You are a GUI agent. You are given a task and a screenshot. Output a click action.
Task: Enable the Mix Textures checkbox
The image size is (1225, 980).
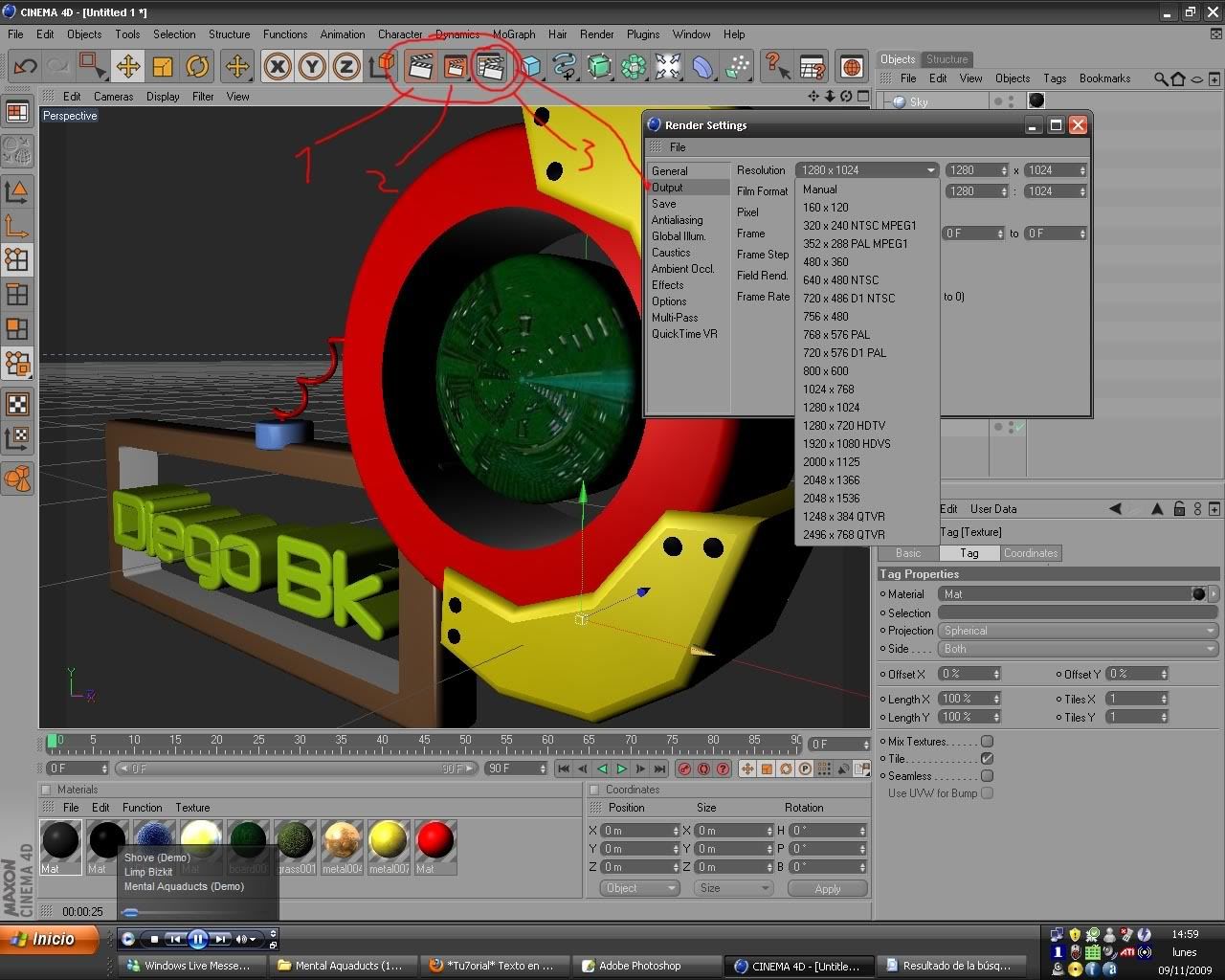click(x=987, y=741)
